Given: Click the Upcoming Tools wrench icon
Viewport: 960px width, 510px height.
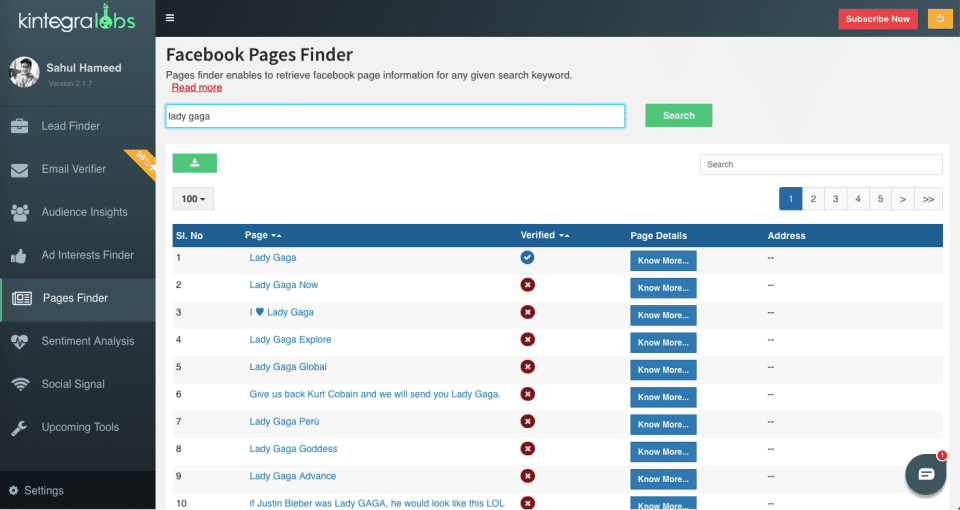Looking at the screenshot, I should [x=19, y=427].
